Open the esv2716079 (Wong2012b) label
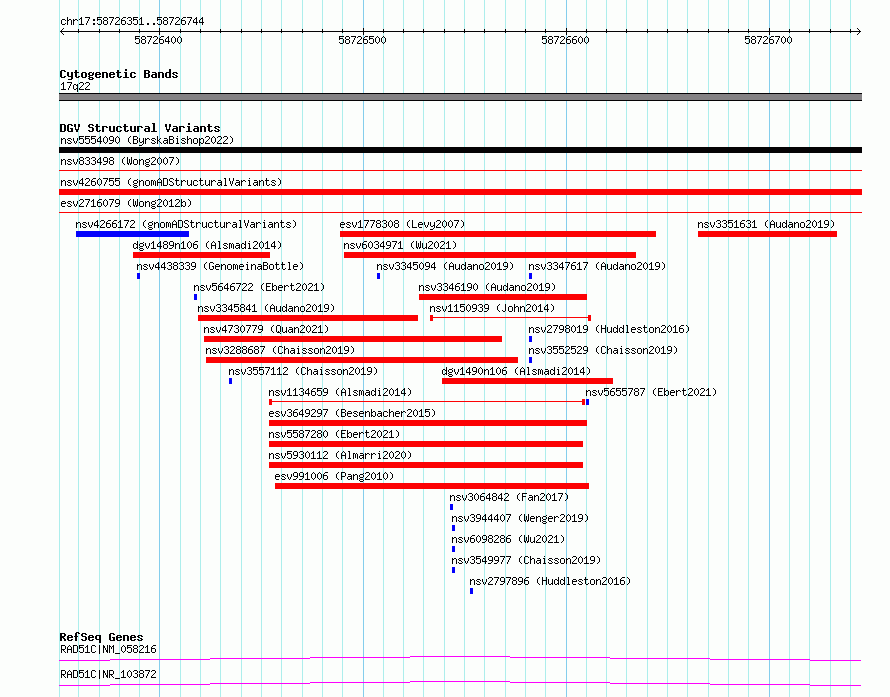Screen dimensions: 890x697 point(126,203)
